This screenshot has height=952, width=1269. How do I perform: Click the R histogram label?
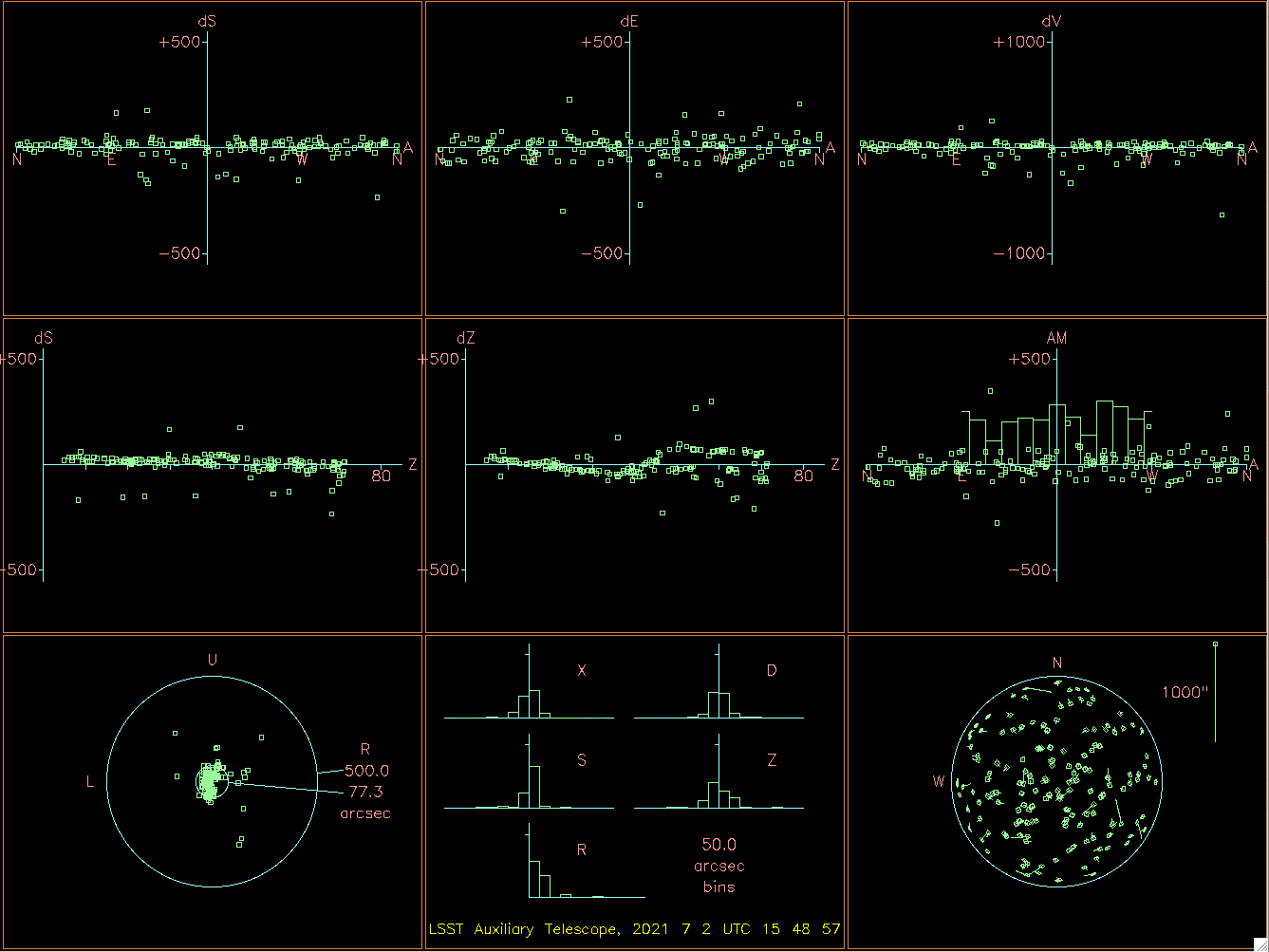(582, 849)
